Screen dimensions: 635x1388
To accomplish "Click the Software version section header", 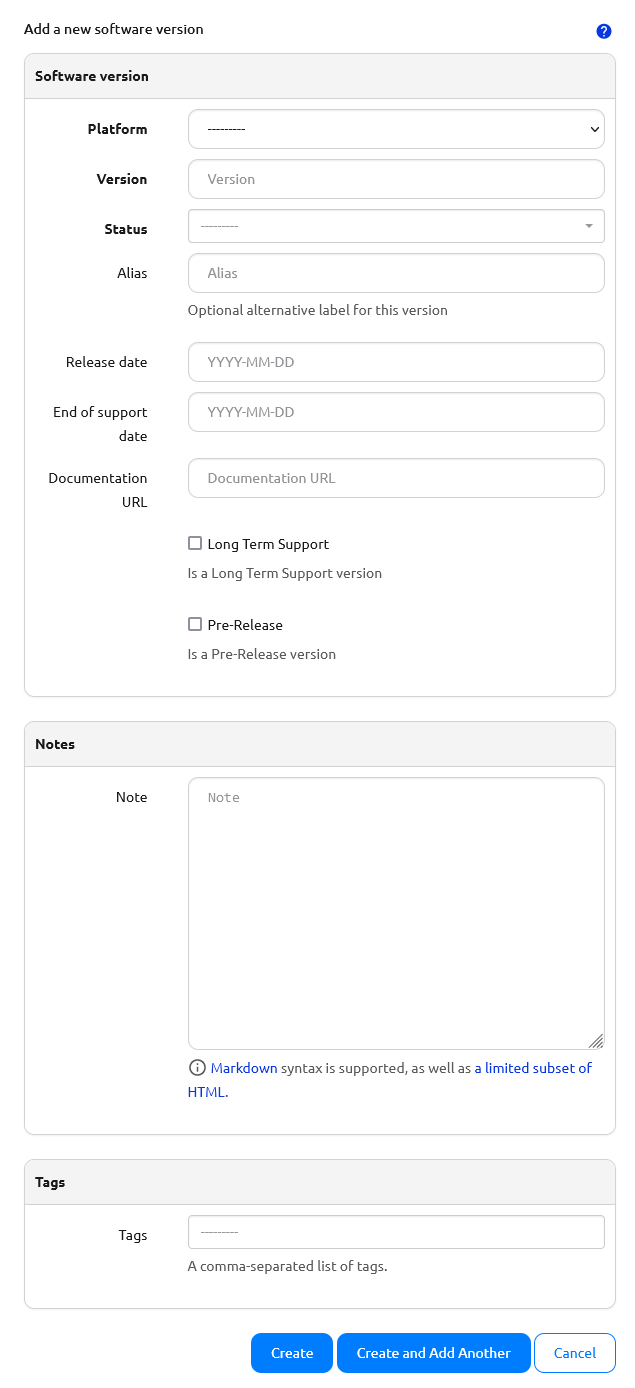I will click(92, 76).
